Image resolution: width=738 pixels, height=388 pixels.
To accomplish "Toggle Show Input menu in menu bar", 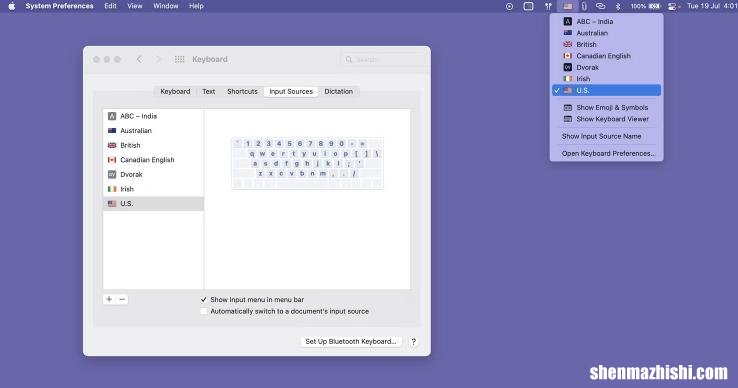I will pyautogui.click(x=204, y=299).
